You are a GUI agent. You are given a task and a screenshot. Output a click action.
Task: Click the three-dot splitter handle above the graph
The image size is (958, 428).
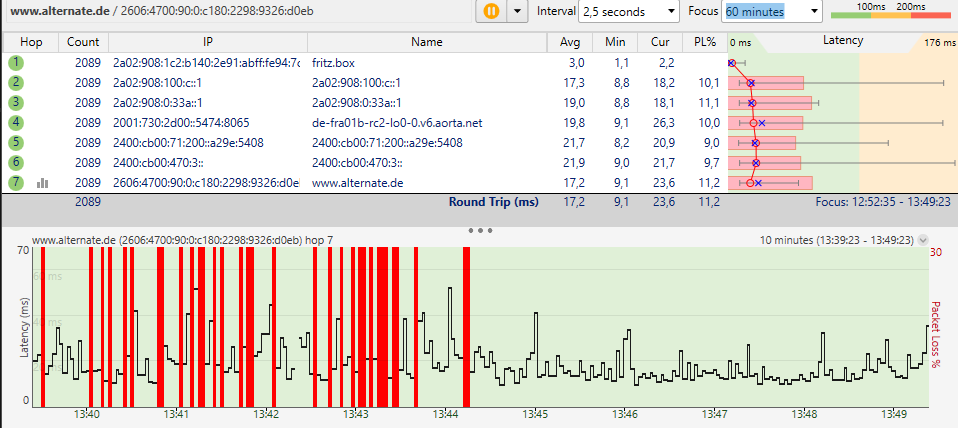(481, 231)
